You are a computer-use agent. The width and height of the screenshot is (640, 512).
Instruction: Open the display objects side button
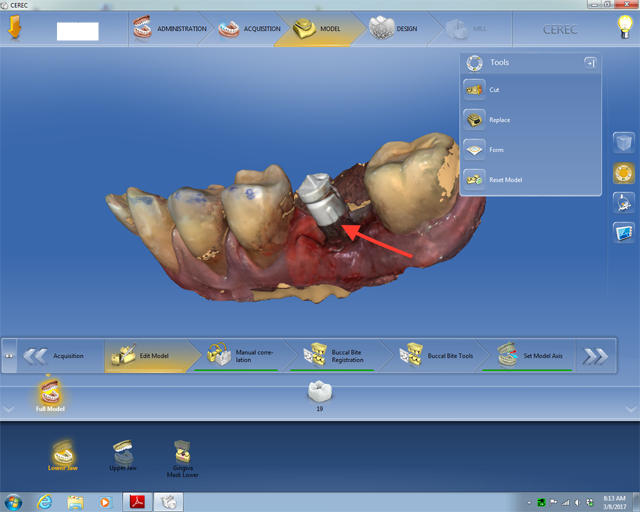pyautogui.click(x=624, y=233)
